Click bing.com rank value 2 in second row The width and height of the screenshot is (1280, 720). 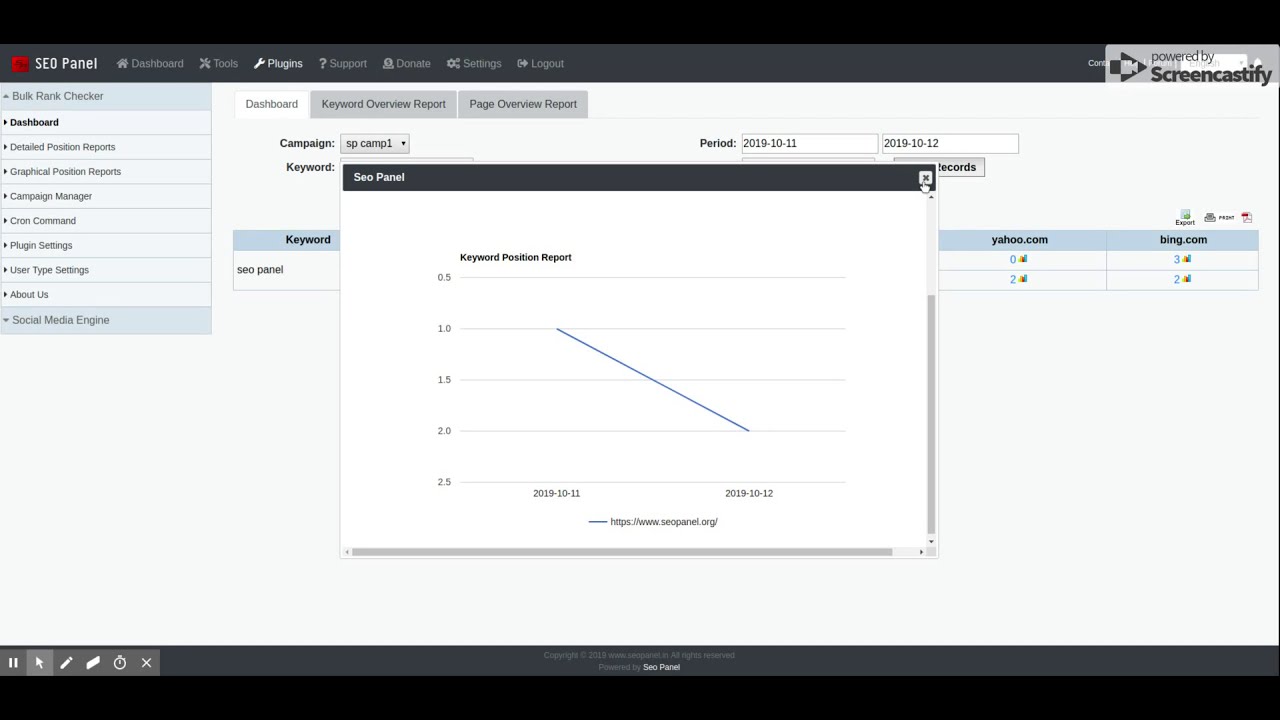pyautogui.click(x=1177, y=280)
